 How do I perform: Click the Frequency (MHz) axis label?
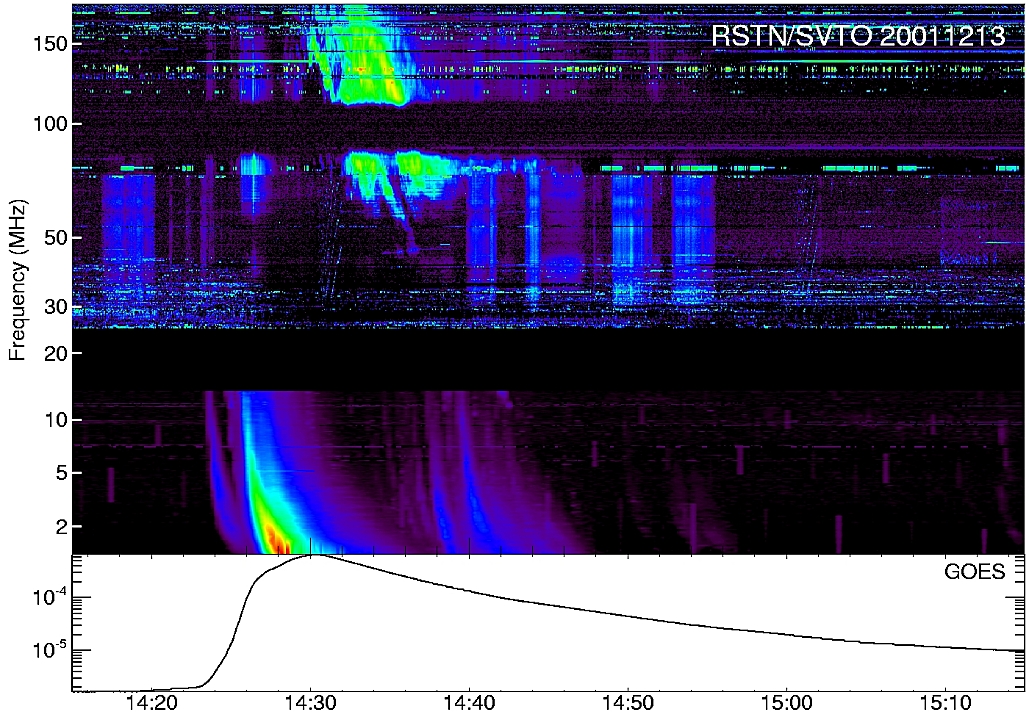17,281
